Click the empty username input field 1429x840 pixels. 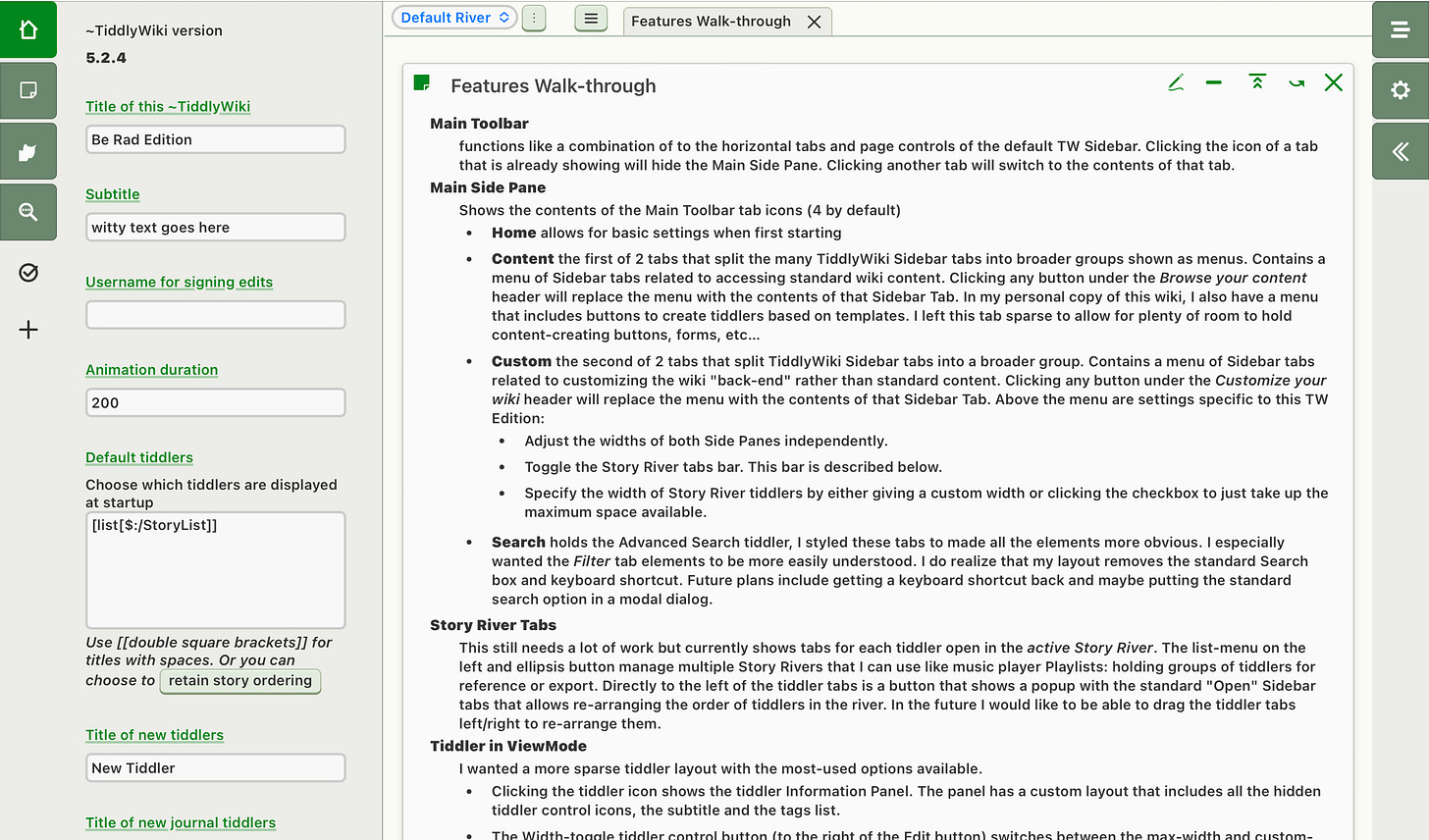(x=216, y=315)
